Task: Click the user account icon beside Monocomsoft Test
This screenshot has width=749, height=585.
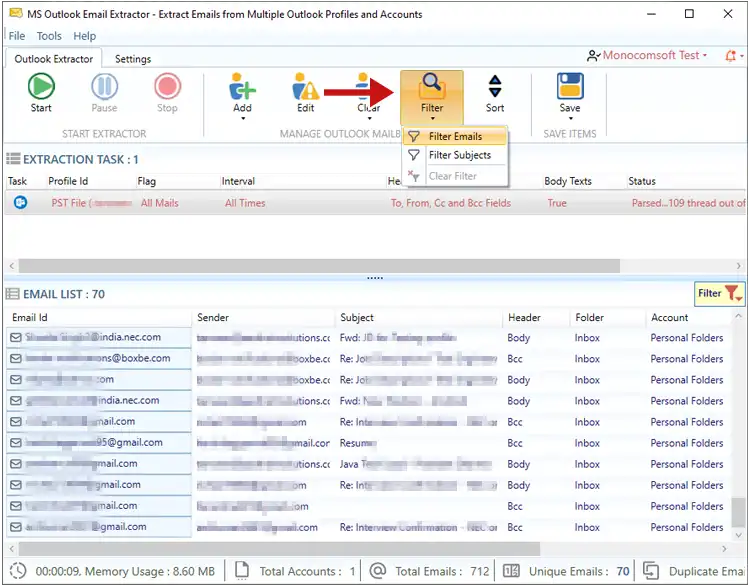Action: coord(593,56)
